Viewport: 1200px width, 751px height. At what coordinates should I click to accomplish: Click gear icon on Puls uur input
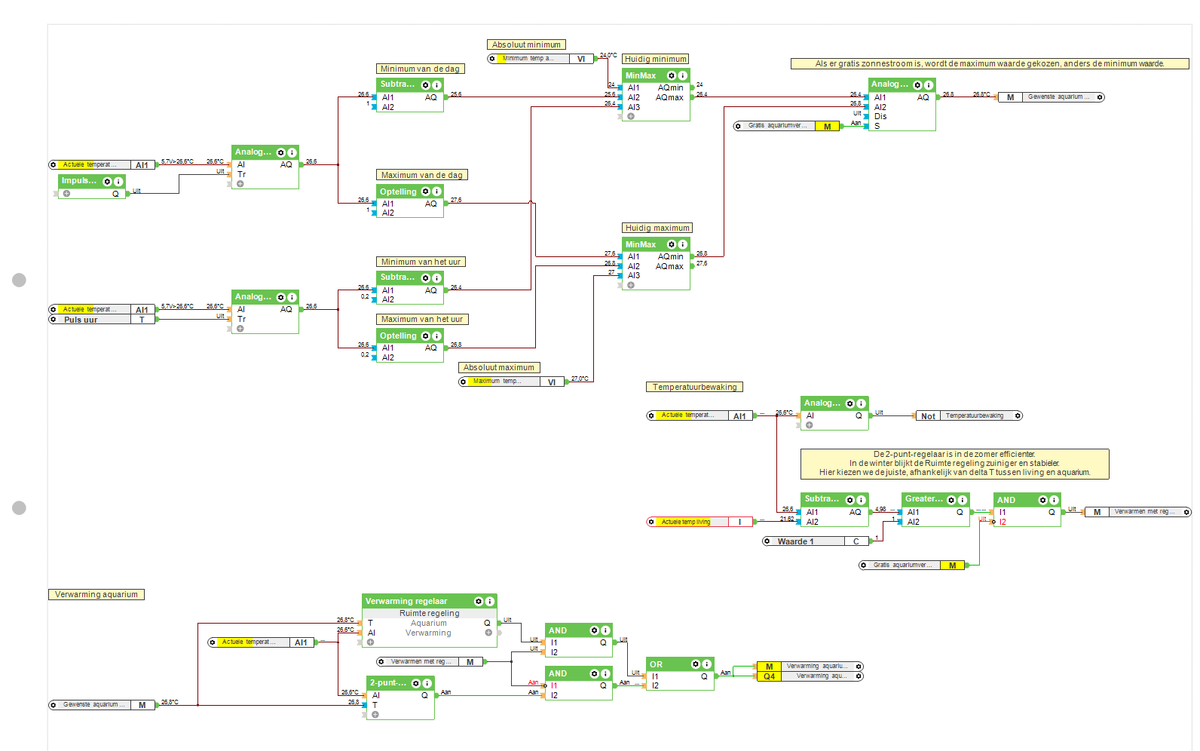54,320
